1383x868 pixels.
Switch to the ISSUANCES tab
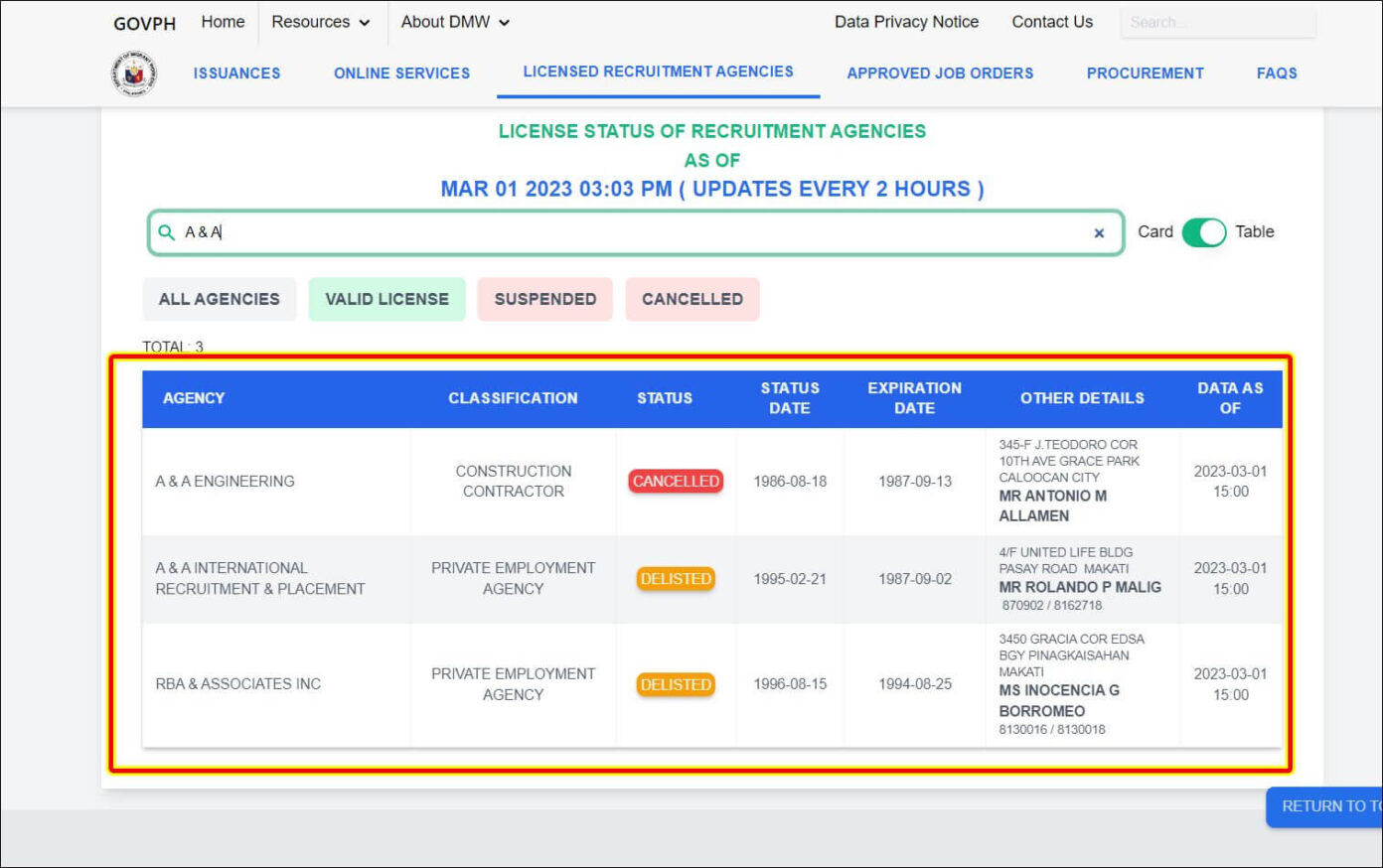(236, 72)
